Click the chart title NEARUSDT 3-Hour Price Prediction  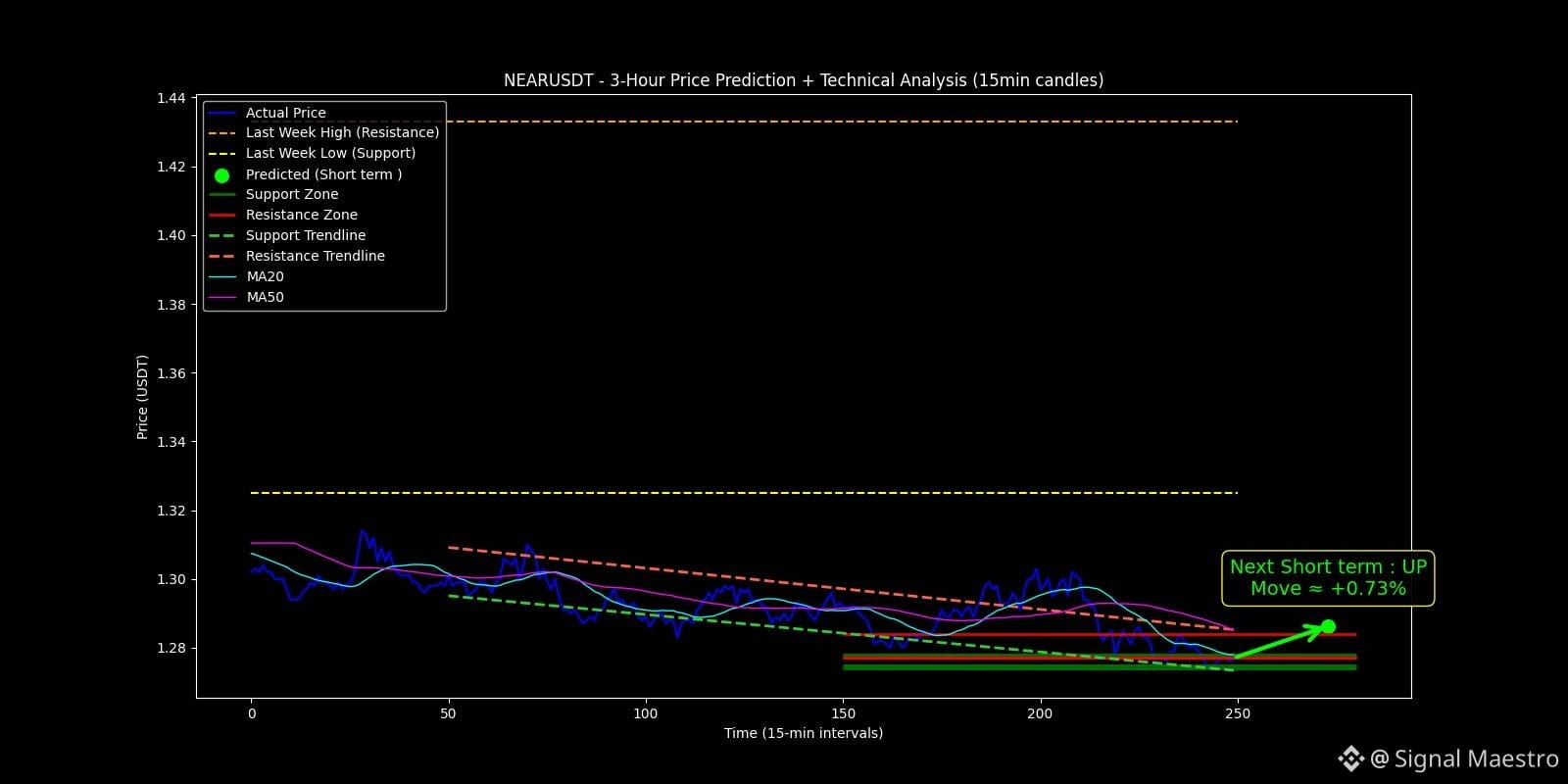(x=804, y=80)
